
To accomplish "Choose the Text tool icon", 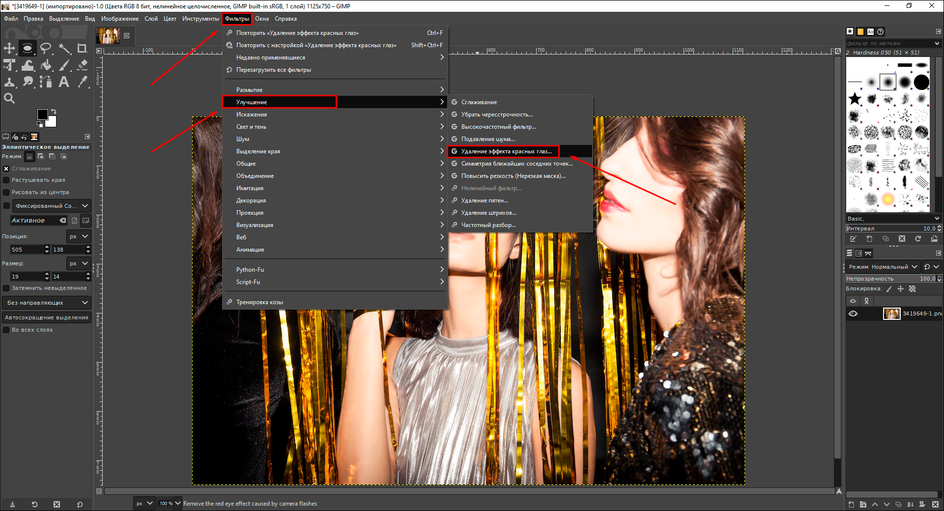I will 64,82.
